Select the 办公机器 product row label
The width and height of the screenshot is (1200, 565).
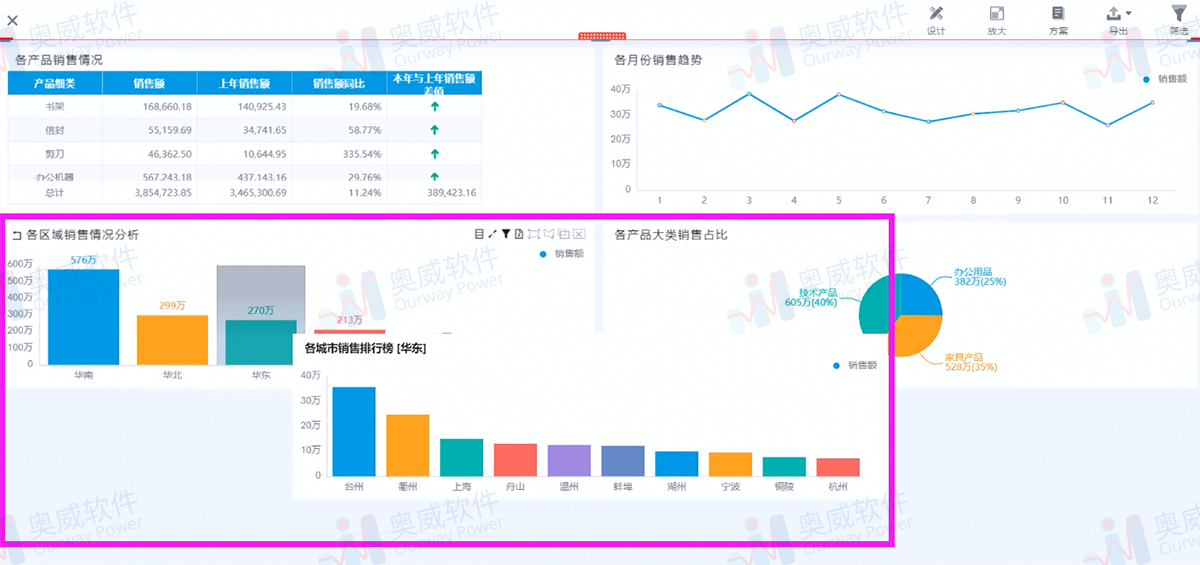pos(55,177)
